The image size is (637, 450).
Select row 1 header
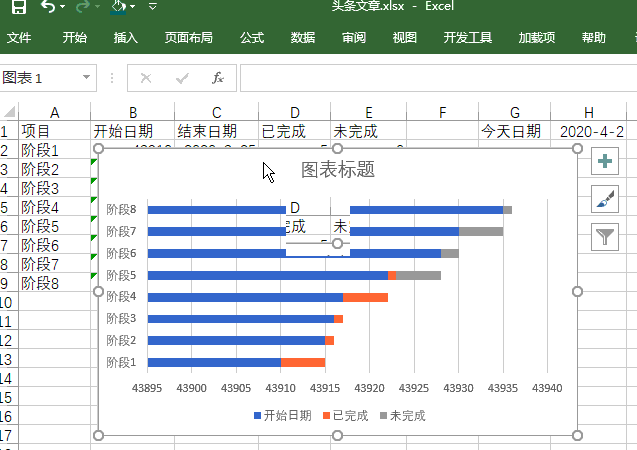pos(9,131)
